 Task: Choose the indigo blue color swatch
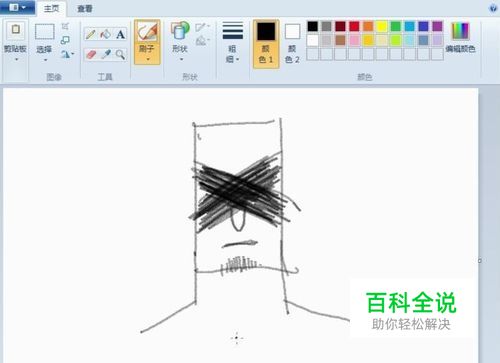[423, 26]
